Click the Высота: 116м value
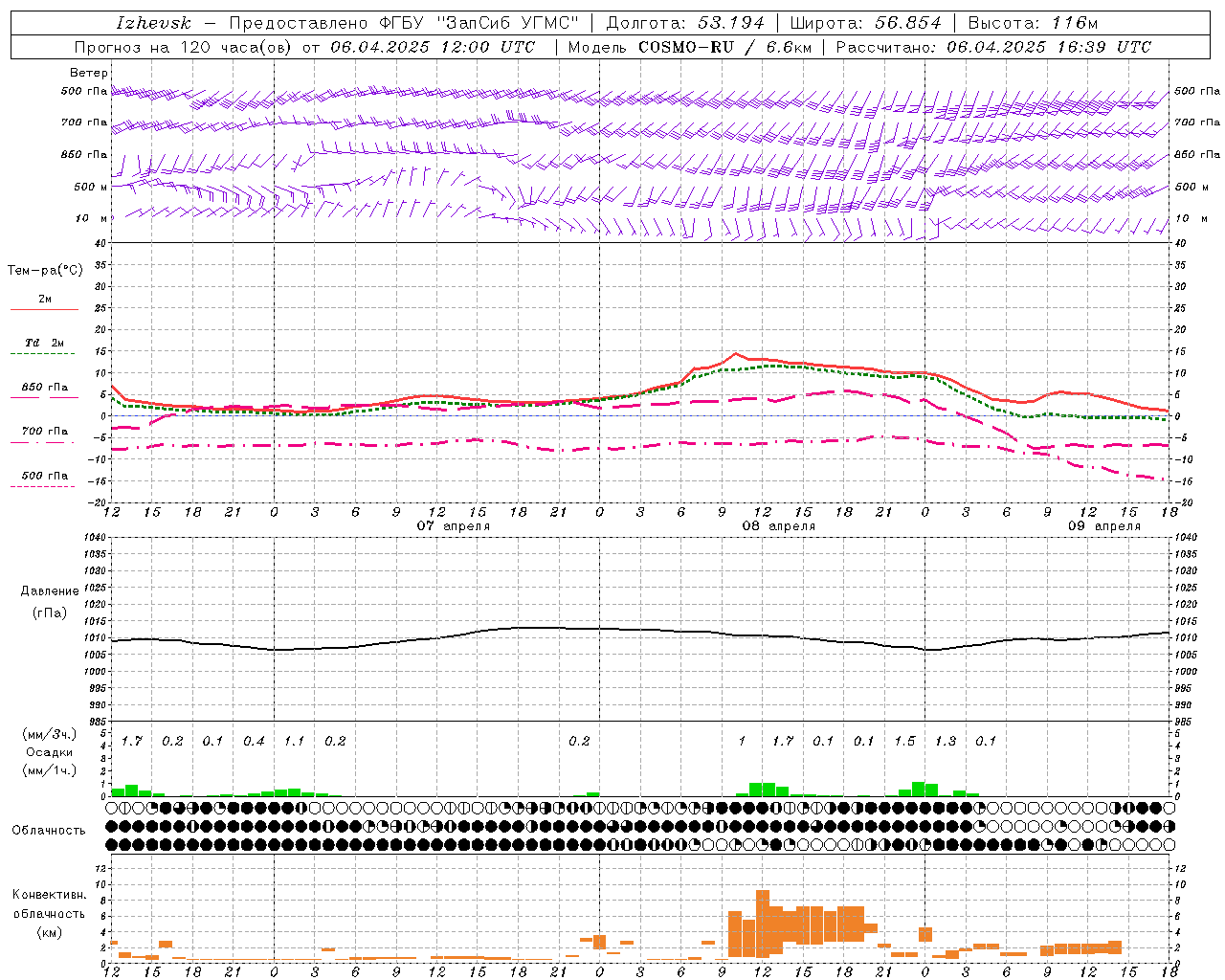Image resolution: width=1225 pixels, height=980 pixels. 1032,23
